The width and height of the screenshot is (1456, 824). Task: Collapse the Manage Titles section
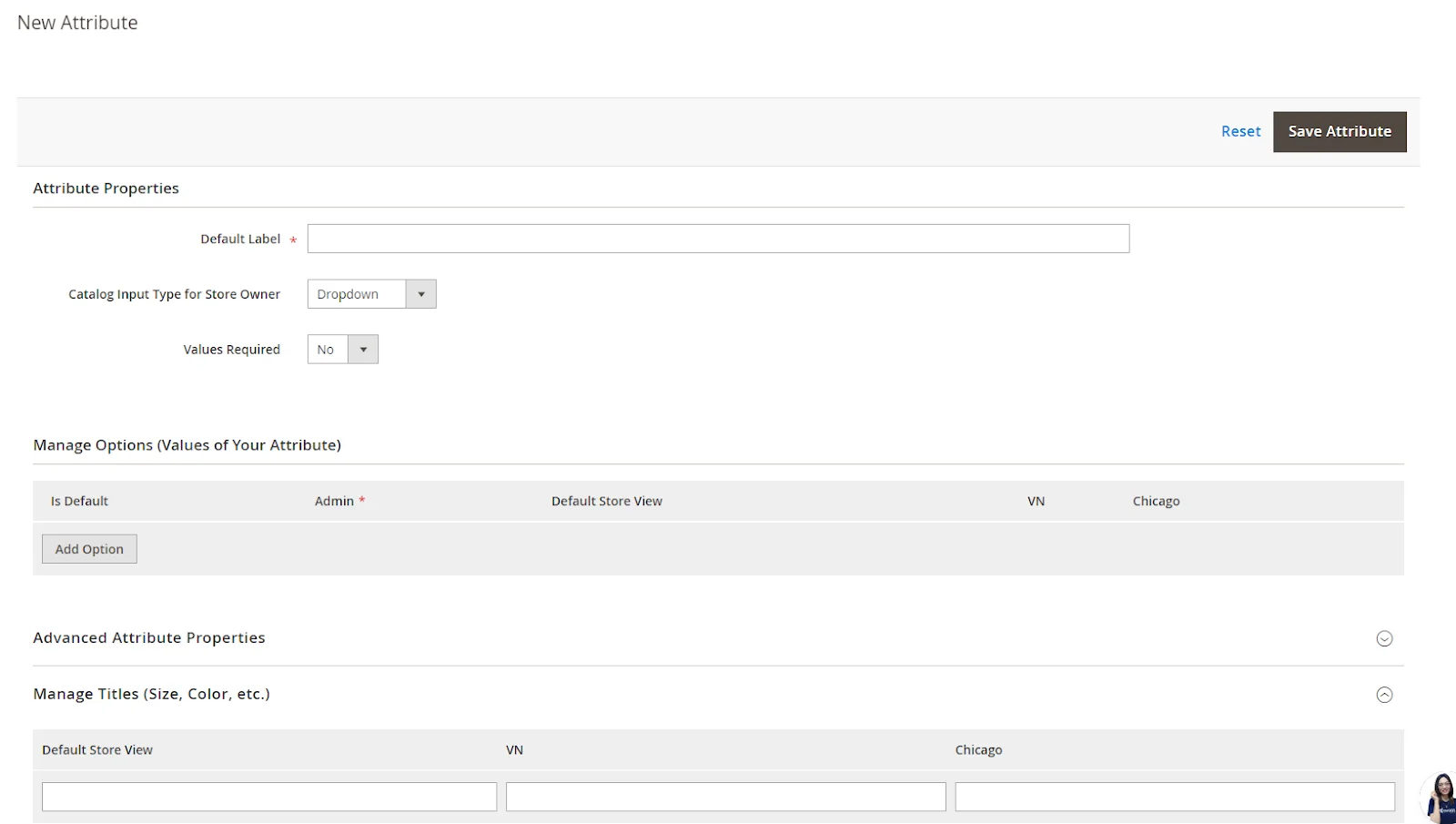tap(1384, 694)
